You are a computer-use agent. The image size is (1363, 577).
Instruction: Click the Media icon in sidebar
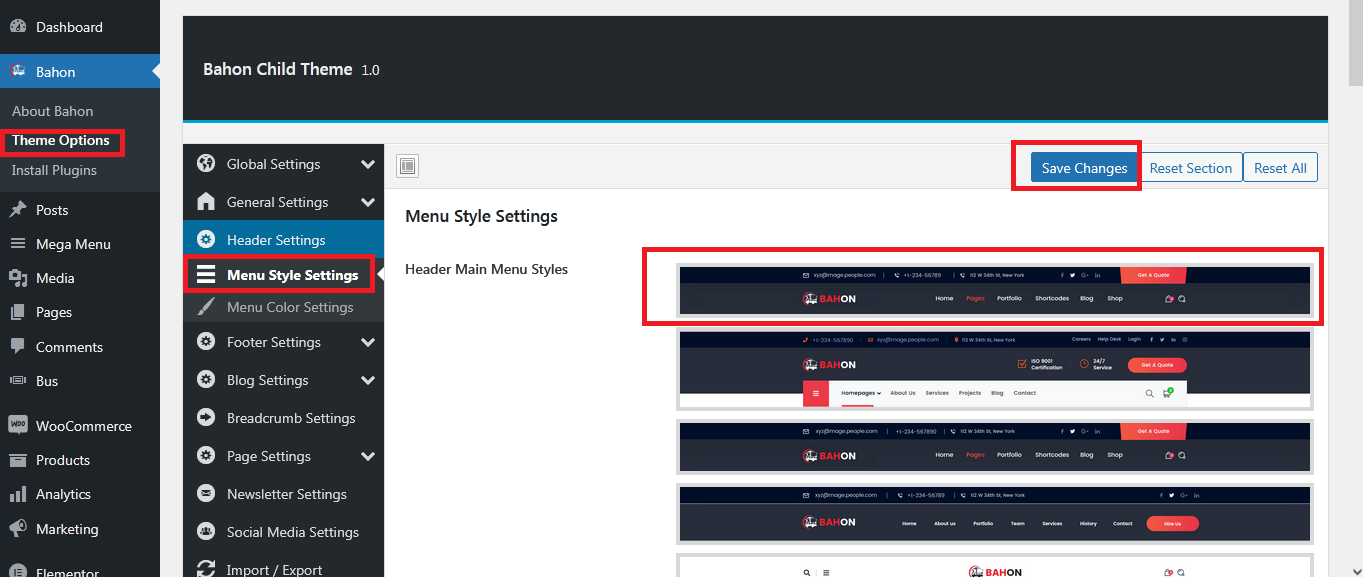18,278
